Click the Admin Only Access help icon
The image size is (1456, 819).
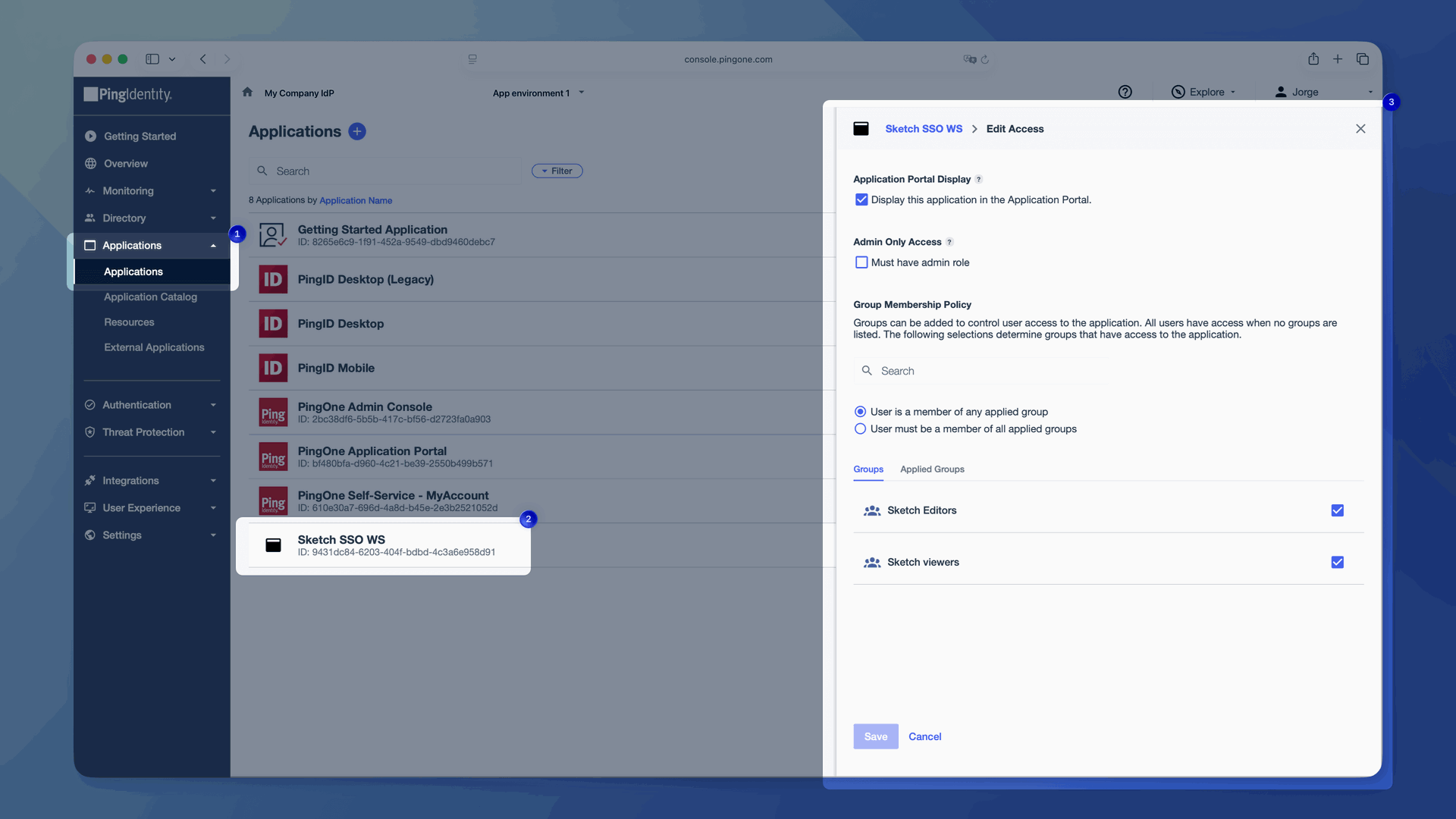click(x=949, y=242)
